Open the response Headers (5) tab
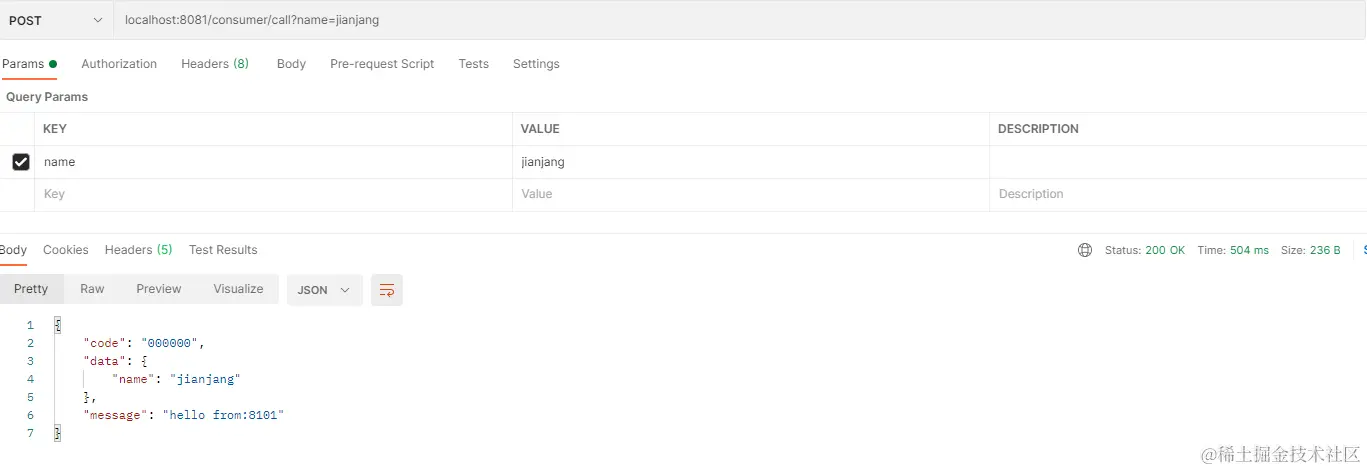1367x471 pixels. click(x=139, y=250)
